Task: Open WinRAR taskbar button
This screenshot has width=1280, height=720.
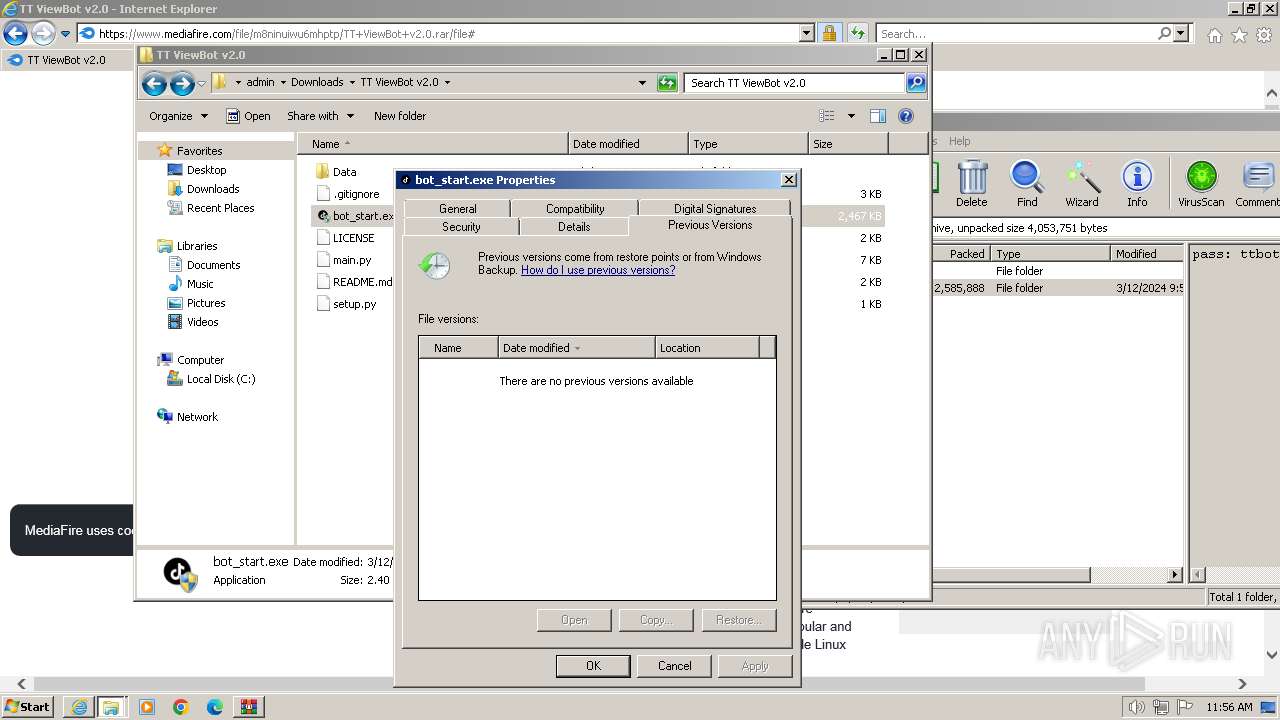Action: coord(249,707)
